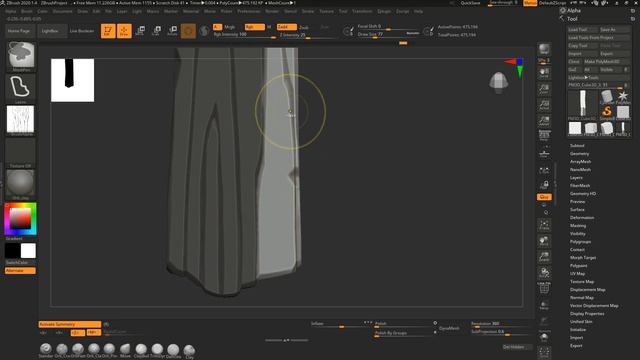Select the Clay brush on bottom shelf
Screen dimensions: 640x360
pos(189,350)
